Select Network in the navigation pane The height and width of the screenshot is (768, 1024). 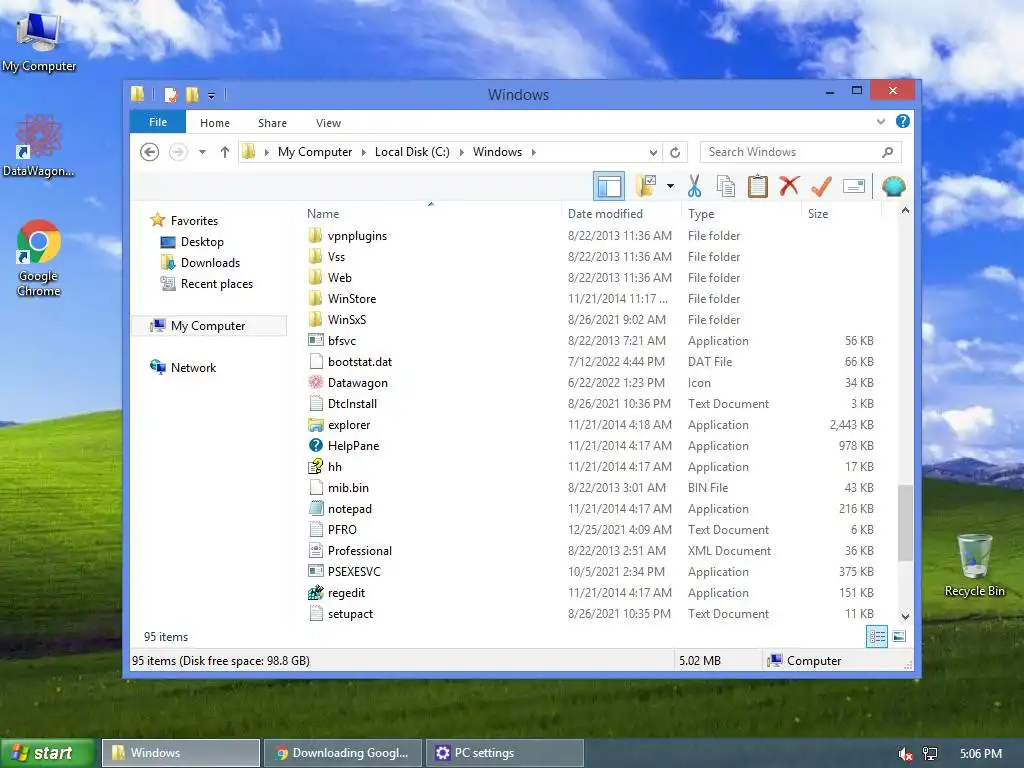tap(193, 368)
